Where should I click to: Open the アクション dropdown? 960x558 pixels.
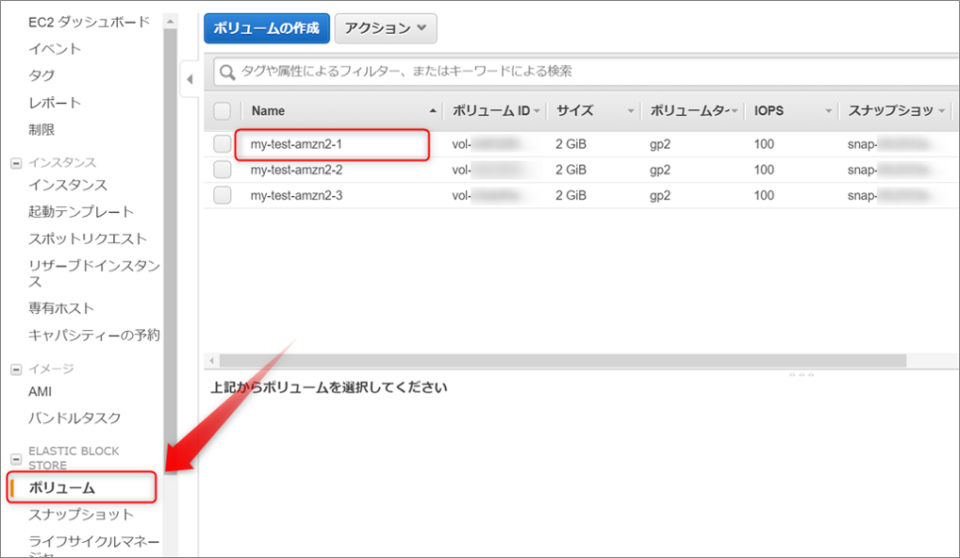pyautogui.click(x=386, y=28)
